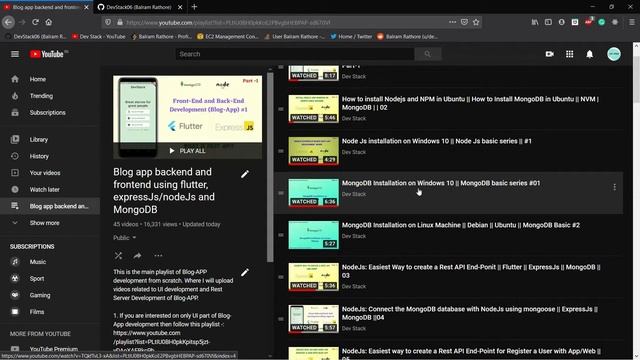Open the Dev Stack - YouTube bookmark
This screenshot has width=640, height=360.
pos(98,36)
